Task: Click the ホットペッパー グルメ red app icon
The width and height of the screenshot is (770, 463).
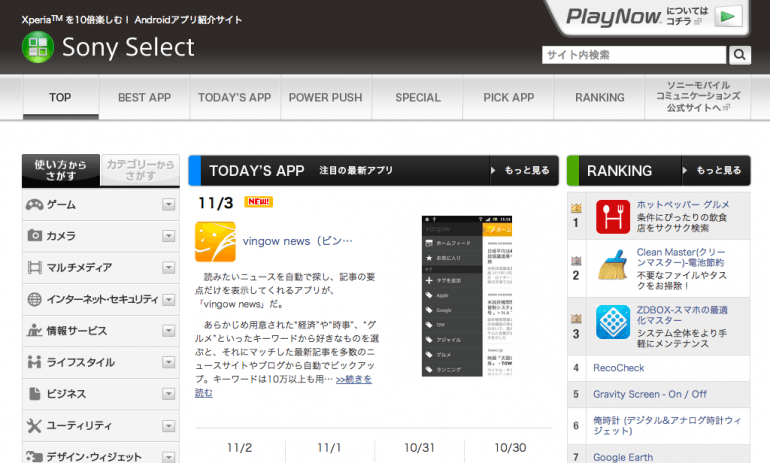Action: point(613,217)
